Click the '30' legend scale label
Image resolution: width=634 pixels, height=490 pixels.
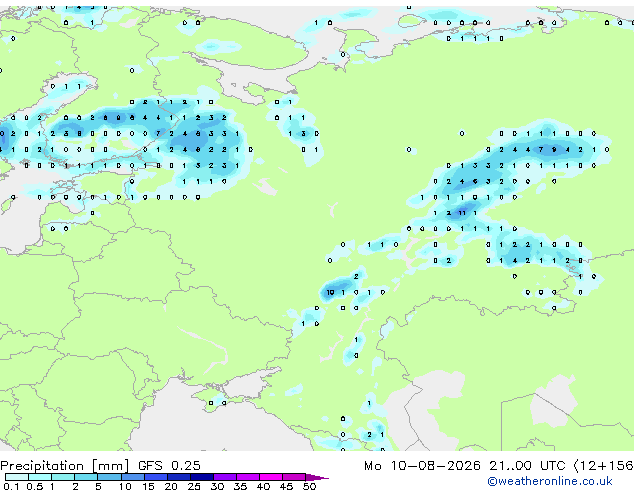point(217,486)
